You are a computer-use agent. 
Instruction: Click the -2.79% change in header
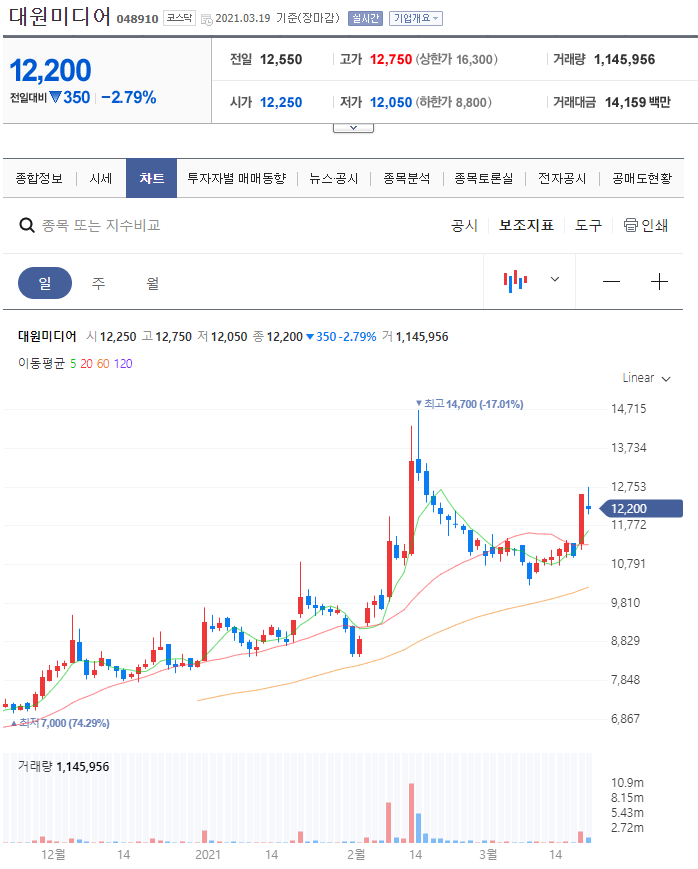click(129, 98)
